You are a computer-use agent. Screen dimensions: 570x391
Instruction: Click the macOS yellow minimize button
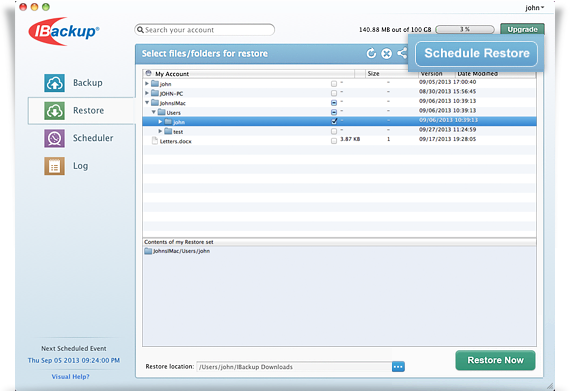(x=35, y=7)
